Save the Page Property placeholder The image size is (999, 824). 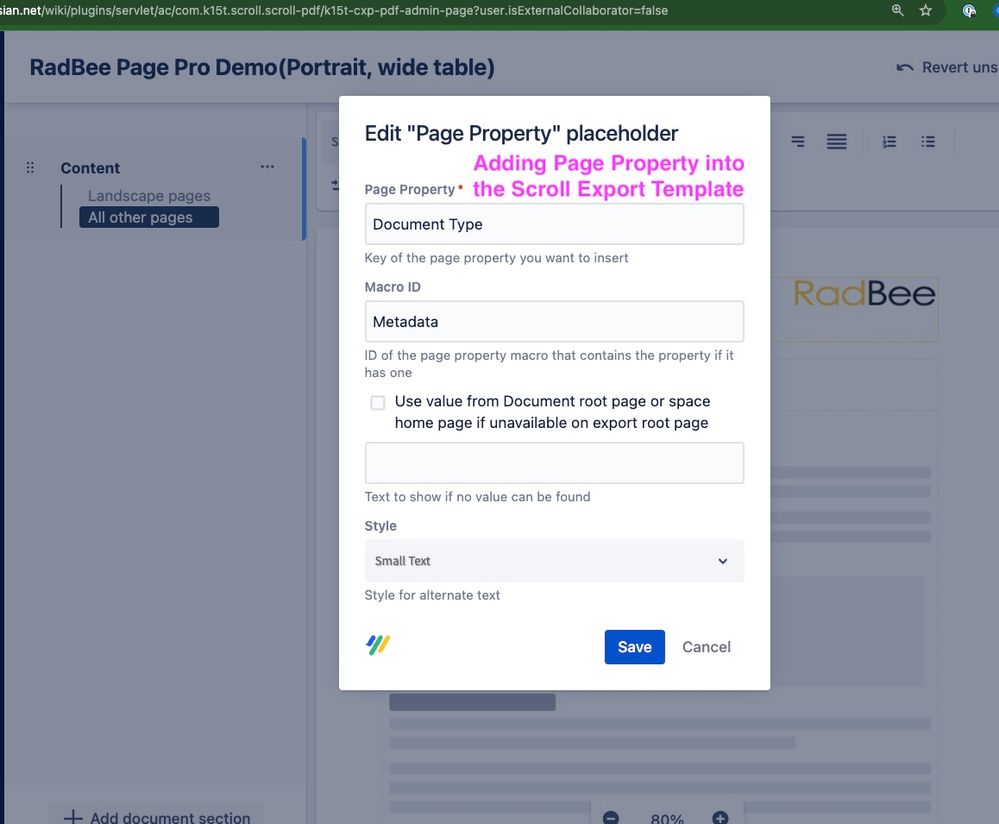click(x=635, y=647)
